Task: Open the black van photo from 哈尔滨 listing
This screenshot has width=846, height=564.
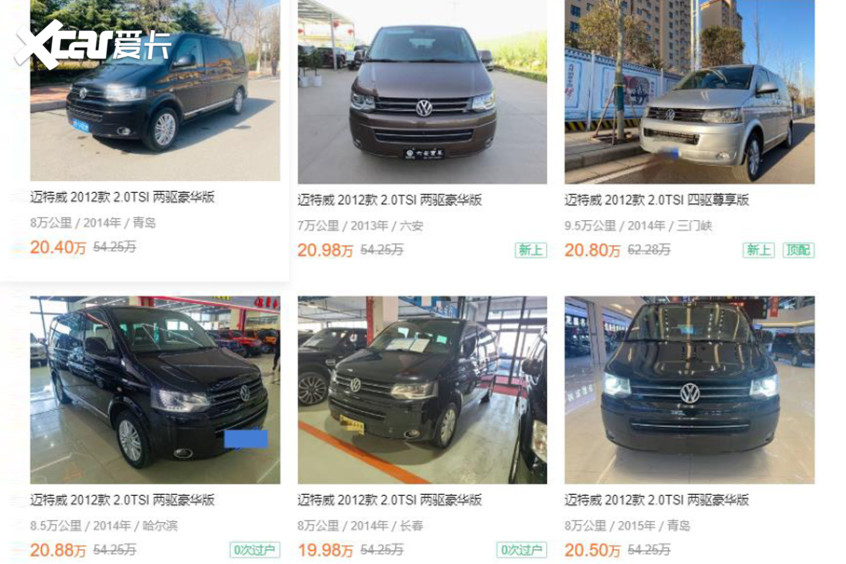Action: 155,390
